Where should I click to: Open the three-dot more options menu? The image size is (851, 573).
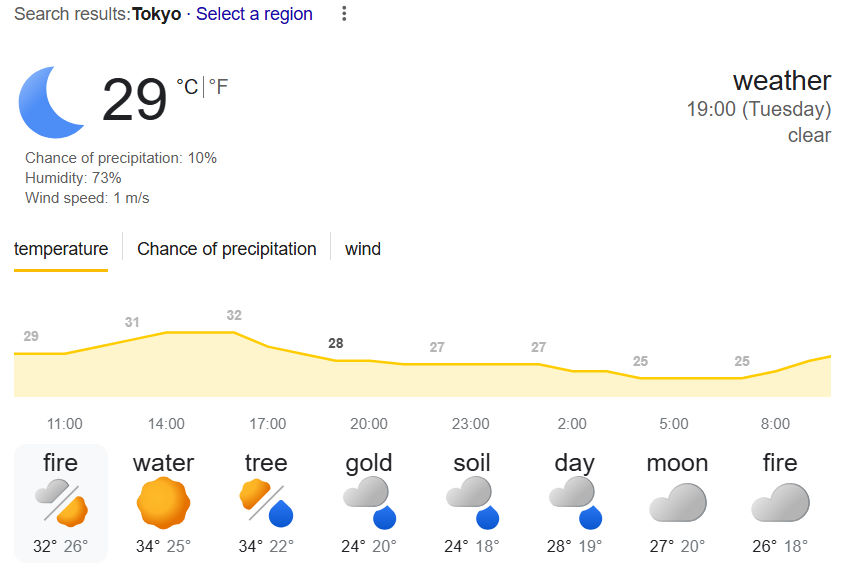345,14
